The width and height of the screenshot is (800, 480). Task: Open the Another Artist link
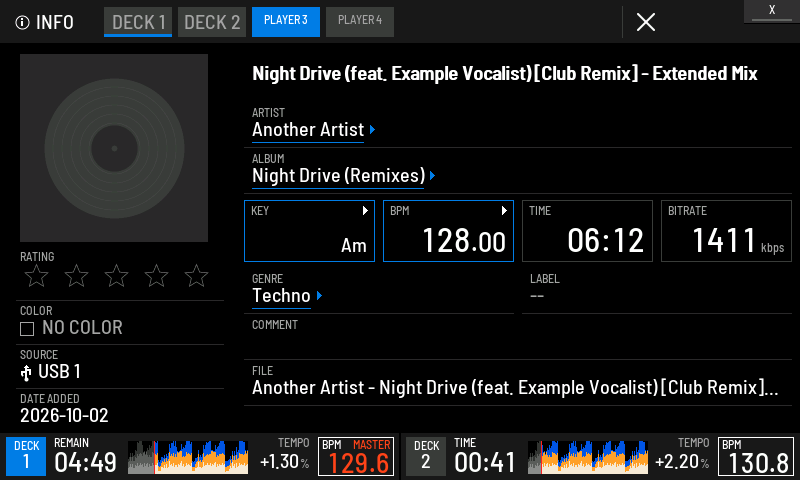[308, 130]
